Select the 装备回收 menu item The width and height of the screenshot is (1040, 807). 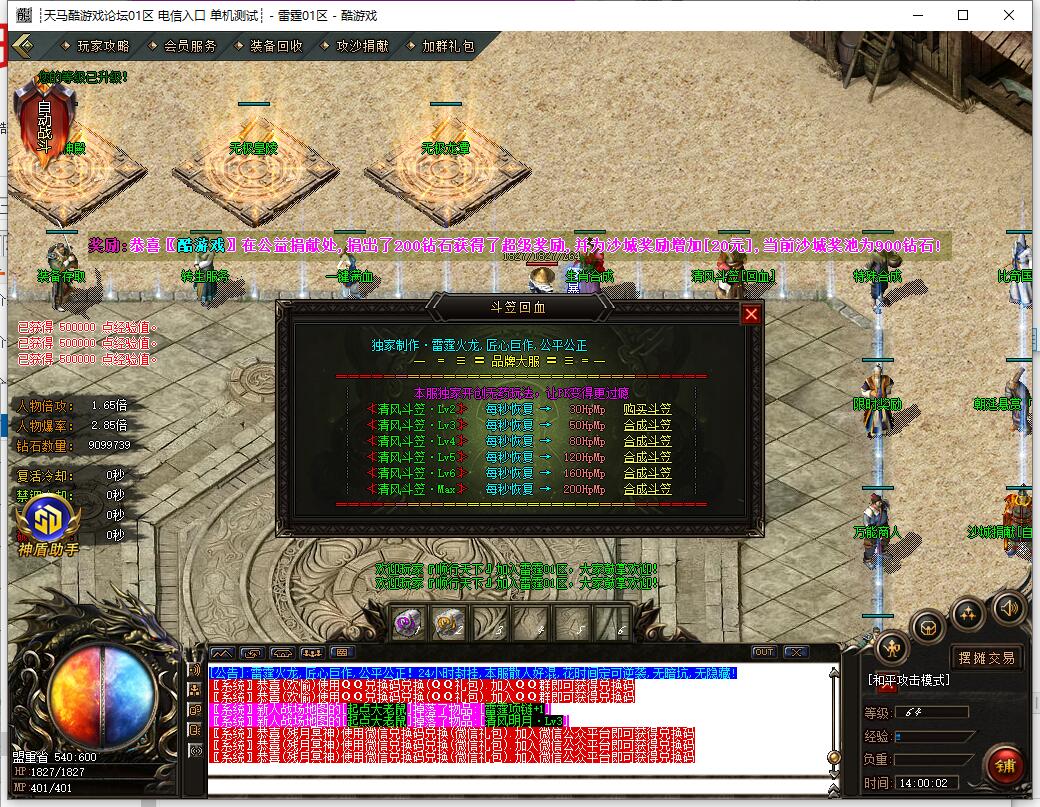[x=276, y=46]
